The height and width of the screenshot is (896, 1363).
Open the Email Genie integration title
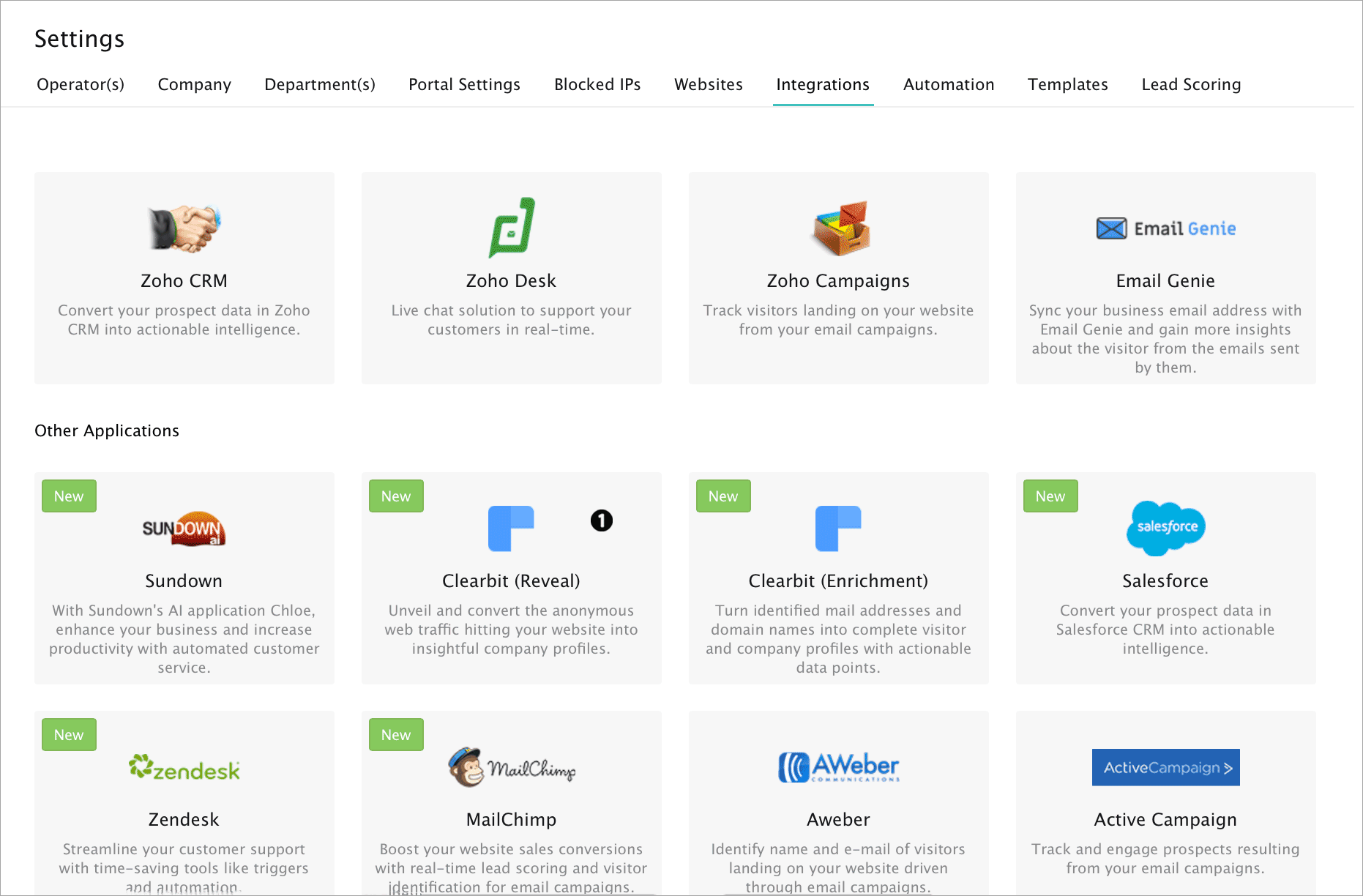1166,280
